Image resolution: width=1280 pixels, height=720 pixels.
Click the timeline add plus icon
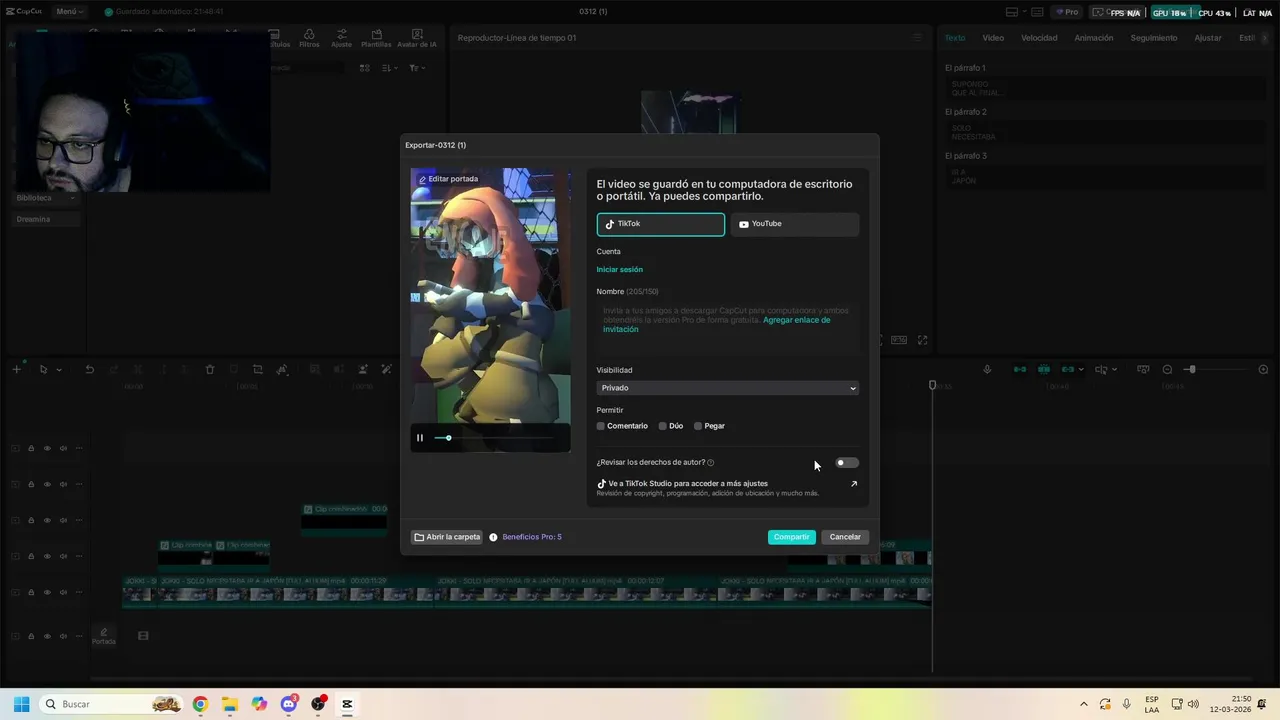click(x=16, y=370)
